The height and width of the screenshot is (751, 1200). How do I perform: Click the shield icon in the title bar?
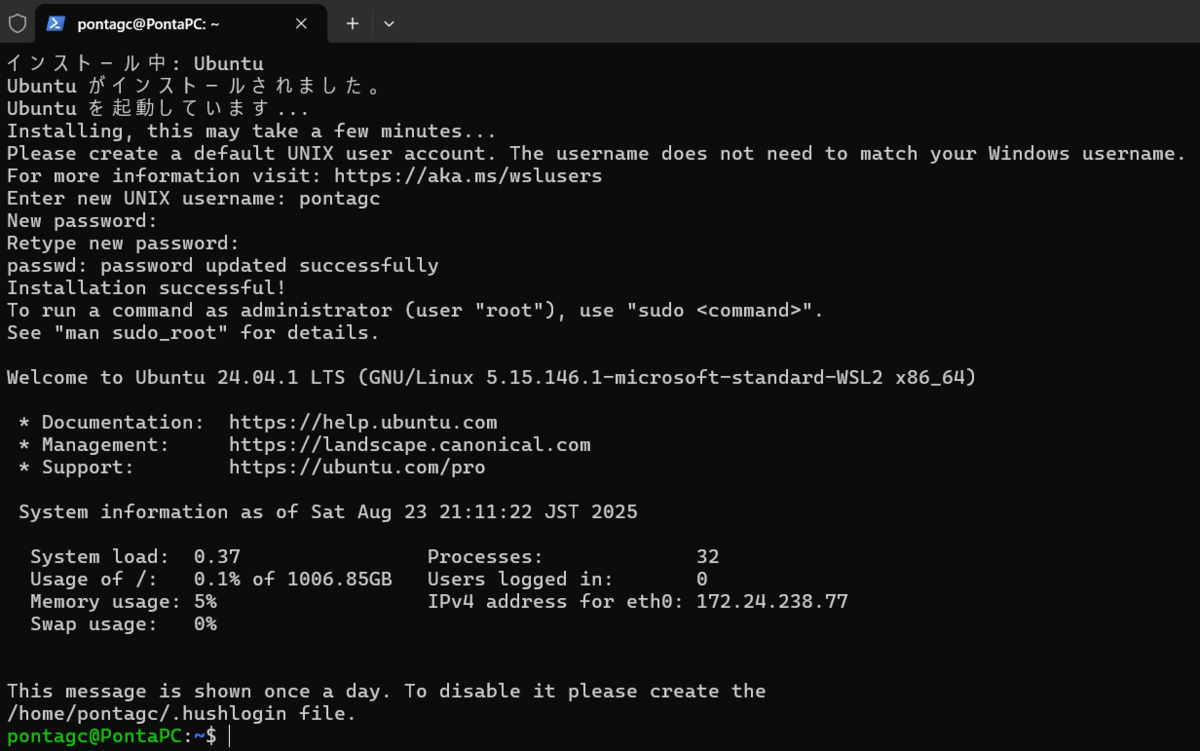click(x=16, y=23)
